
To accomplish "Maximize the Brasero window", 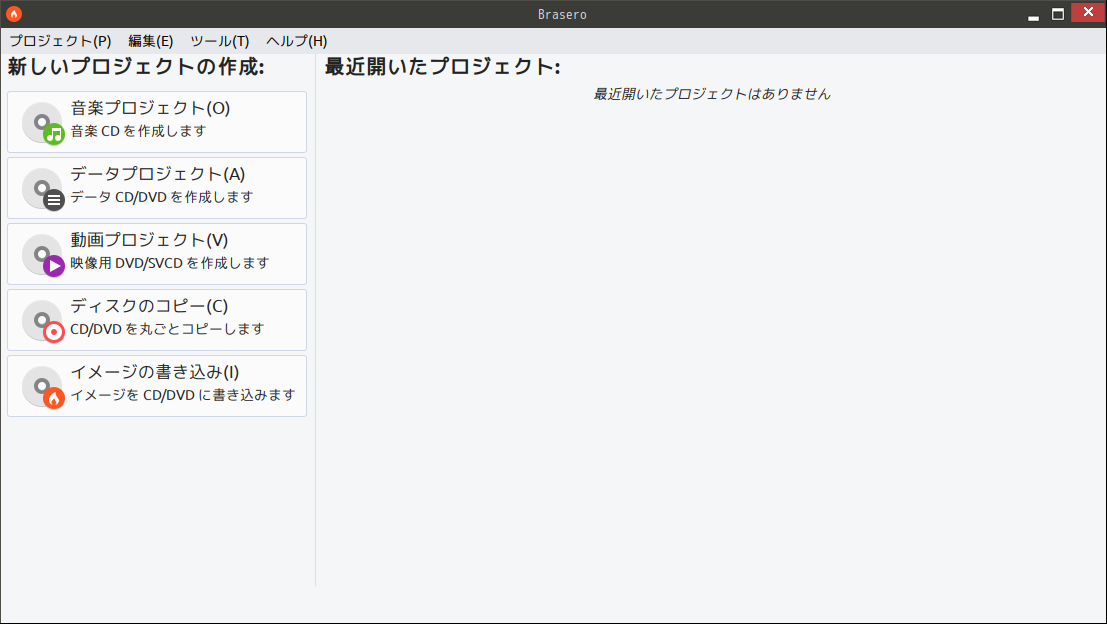I will [x=1058, y=14].
